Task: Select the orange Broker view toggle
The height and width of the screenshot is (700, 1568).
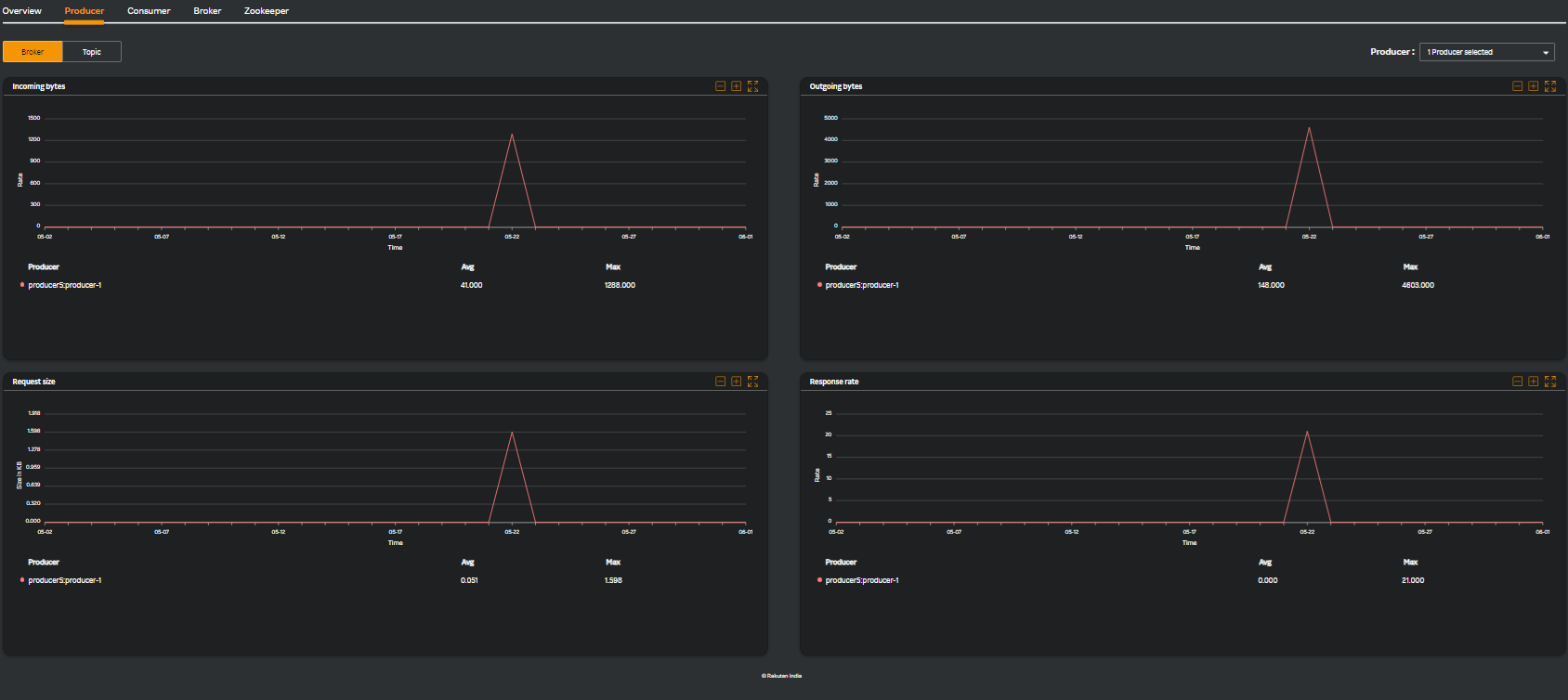Action: (33, 52)
